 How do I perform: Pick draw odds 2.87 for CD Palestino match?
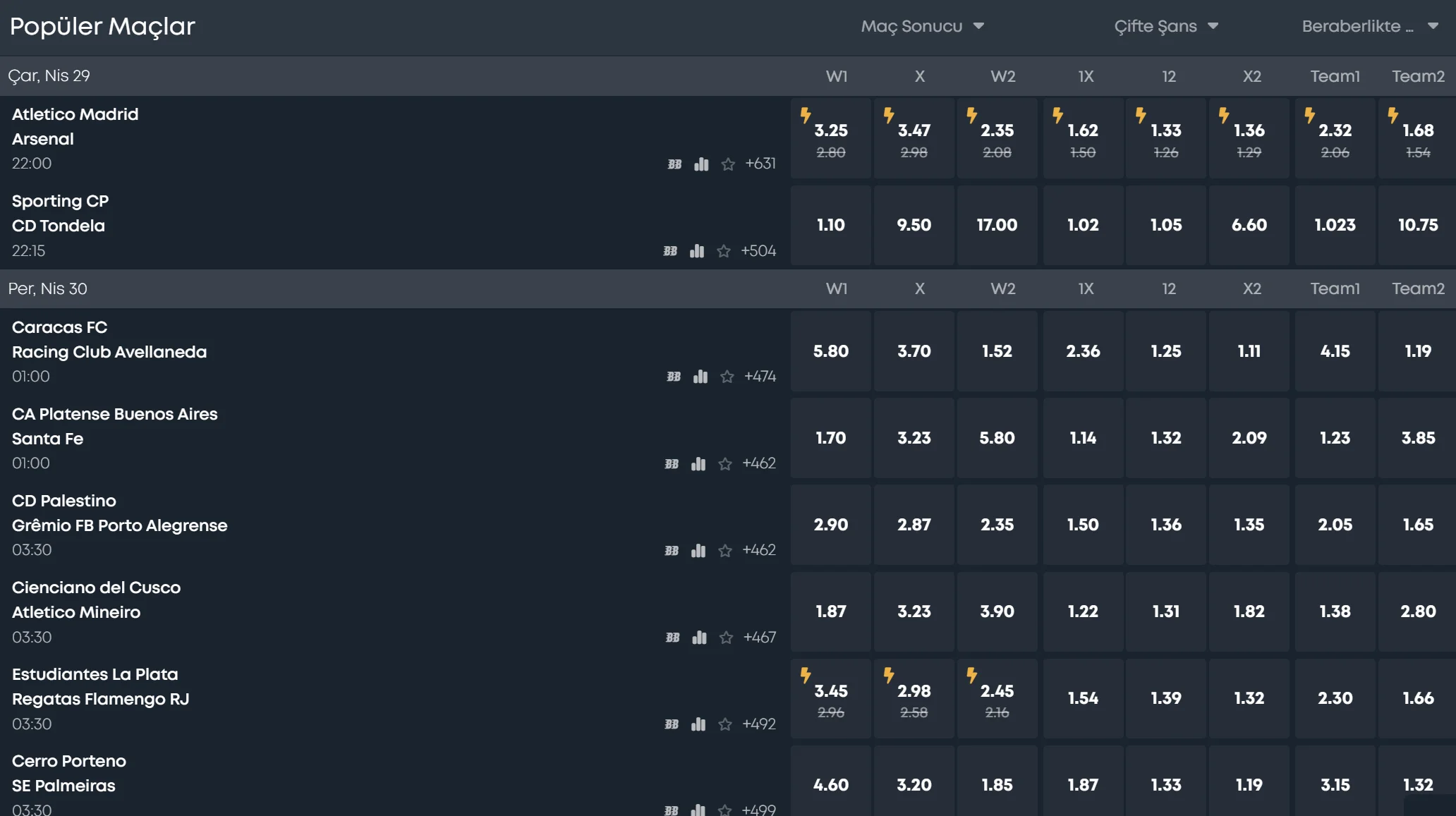point(914,525)
